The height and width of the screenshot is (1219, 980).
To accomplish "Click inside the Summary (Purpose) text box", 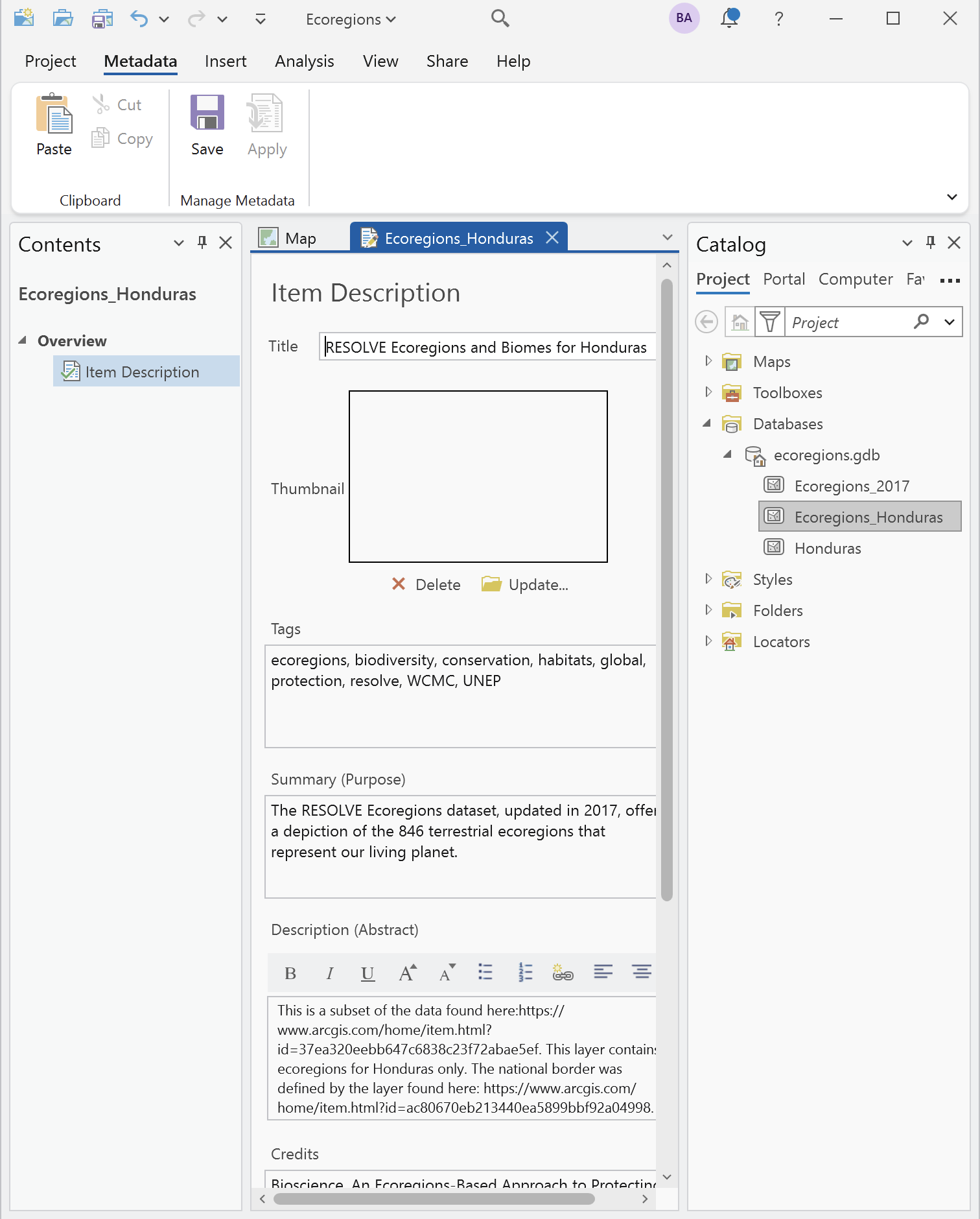I will tap(460, 847).
